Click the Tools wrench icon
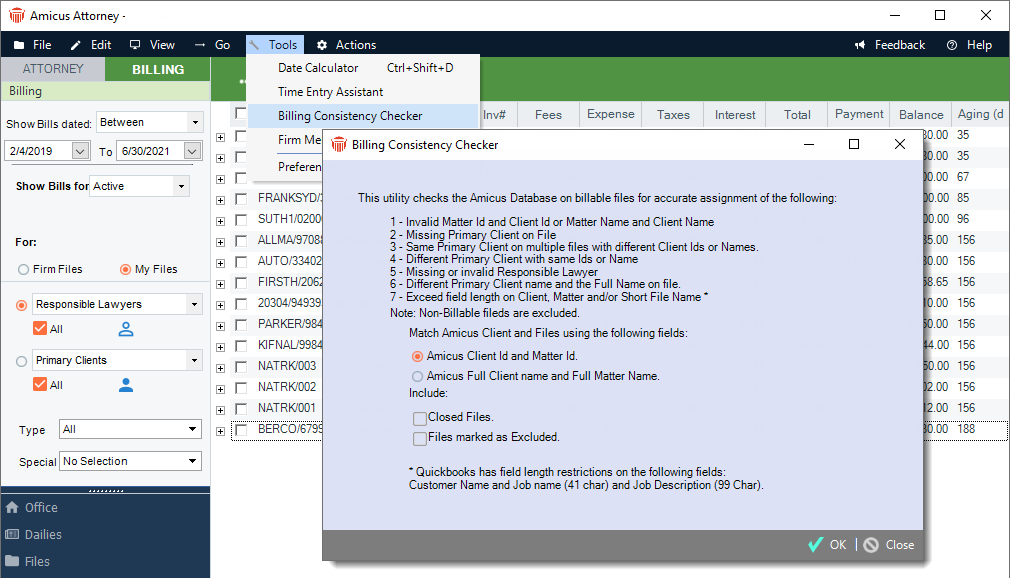The image size is (1010, 578). pyautogui.click(x=254, y=45)
